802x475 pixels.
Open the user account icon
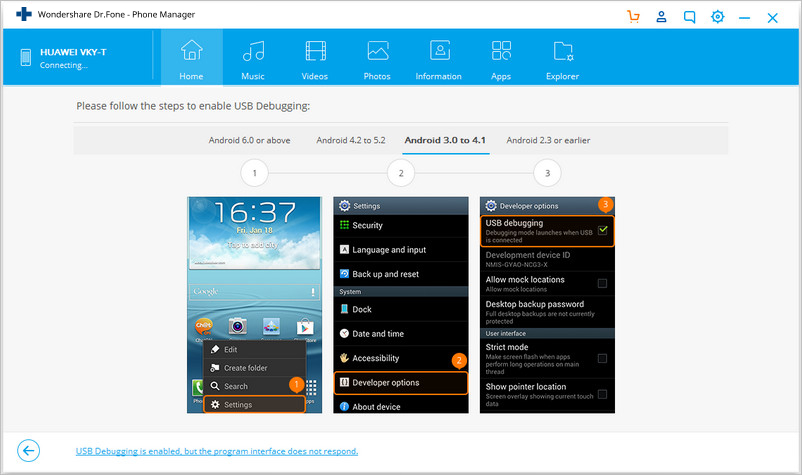(x=661, y=17)
